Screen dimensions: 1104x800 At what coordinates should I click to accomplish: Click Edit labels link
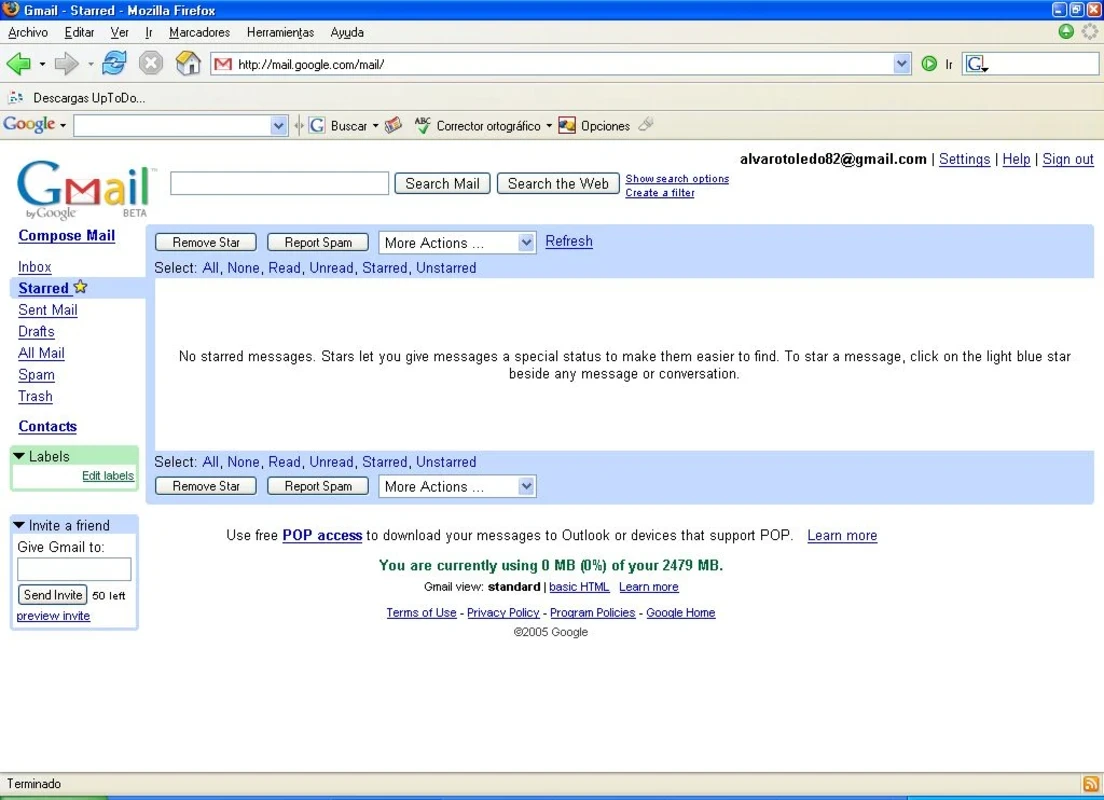[108, 476]
